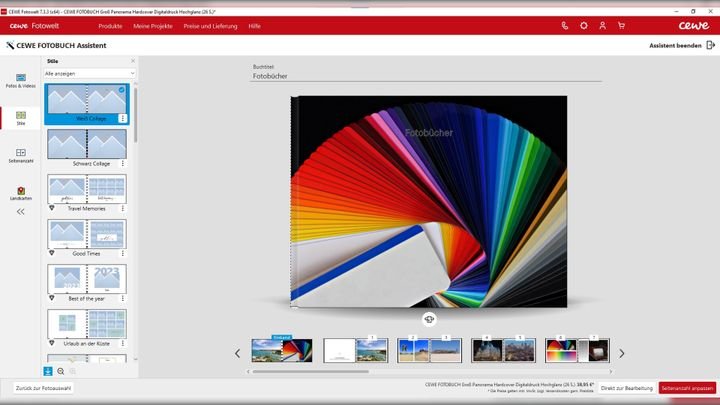Open options menu for Schwarz Collage style
The height and width of the screenshot is (405, 720).
(x=123, y=163)
